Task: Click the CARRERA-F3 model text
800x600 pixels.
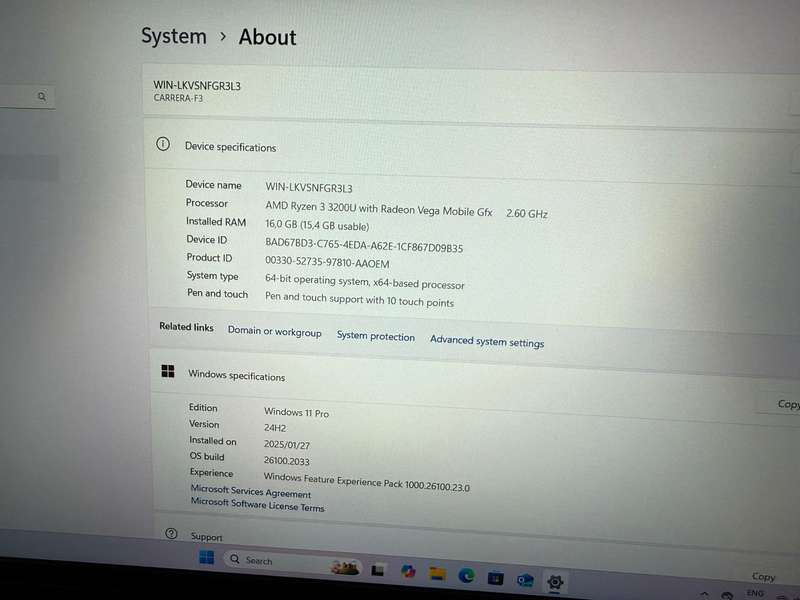Action: [178, 97]
